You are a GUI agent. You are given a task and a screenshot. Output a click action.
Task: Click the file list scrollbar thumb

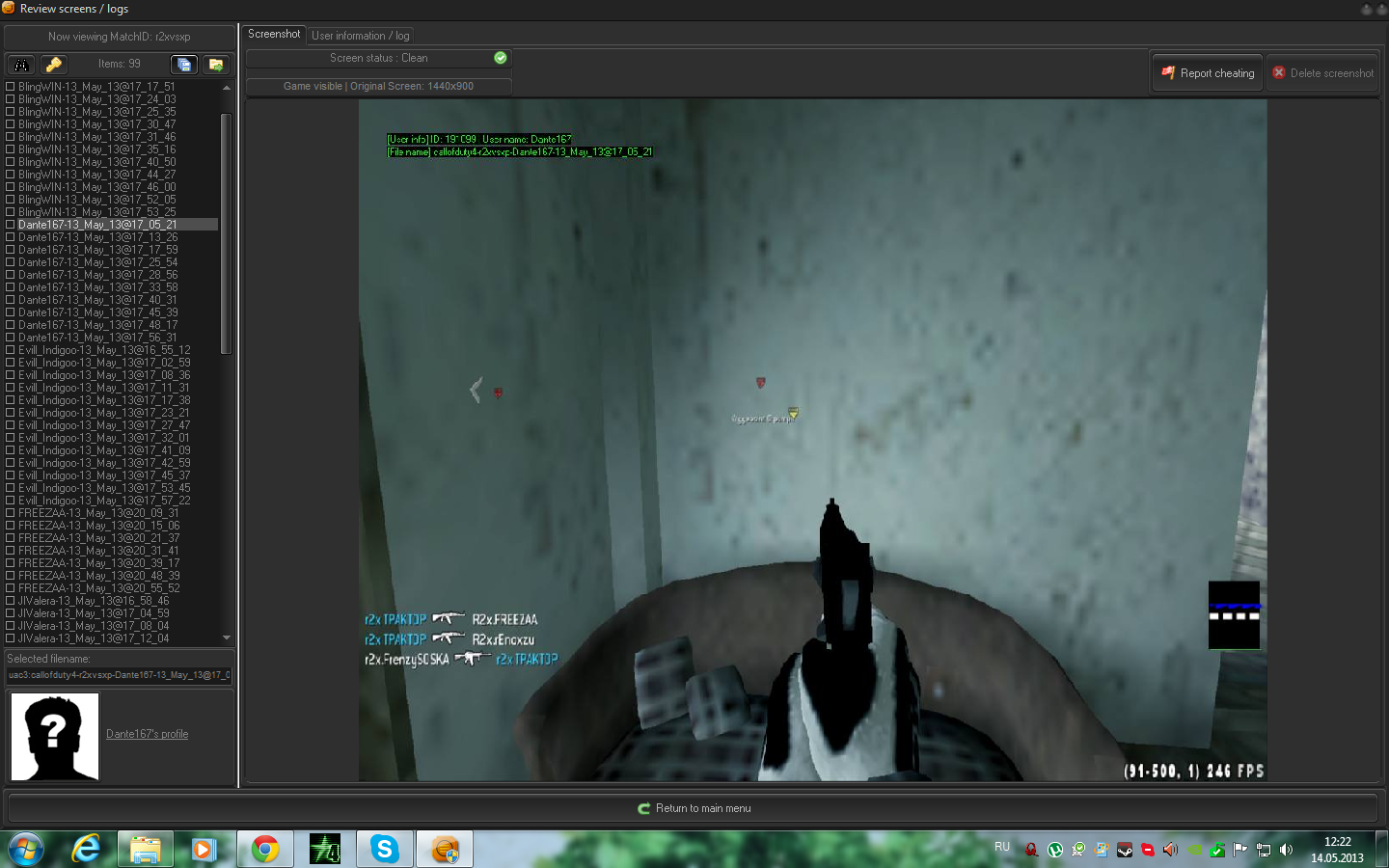[x=227, y=233]
